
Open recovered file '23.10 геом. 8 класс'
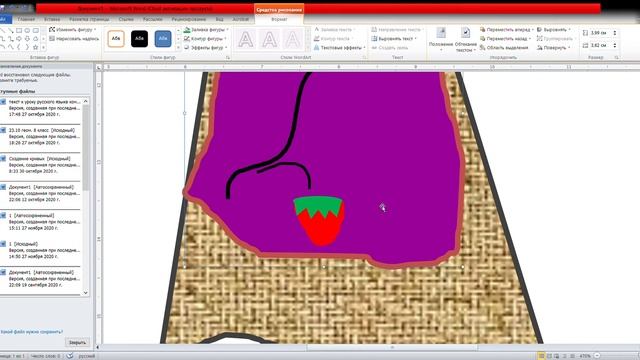(x=41, y=136)
